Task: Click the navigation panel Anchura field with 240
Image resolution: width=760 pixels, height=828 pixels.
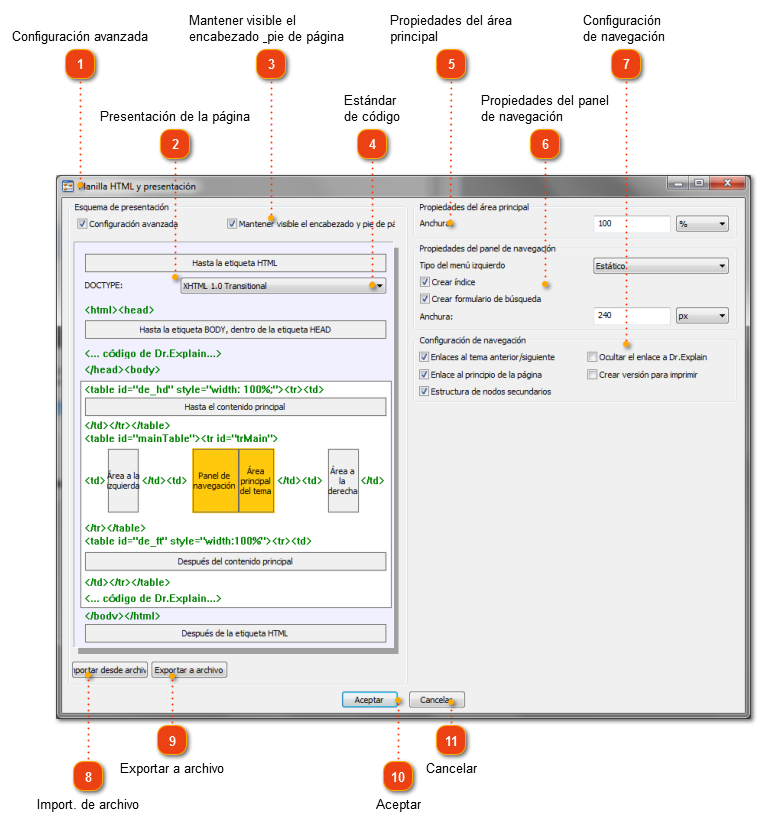Action: coord(632,316)
